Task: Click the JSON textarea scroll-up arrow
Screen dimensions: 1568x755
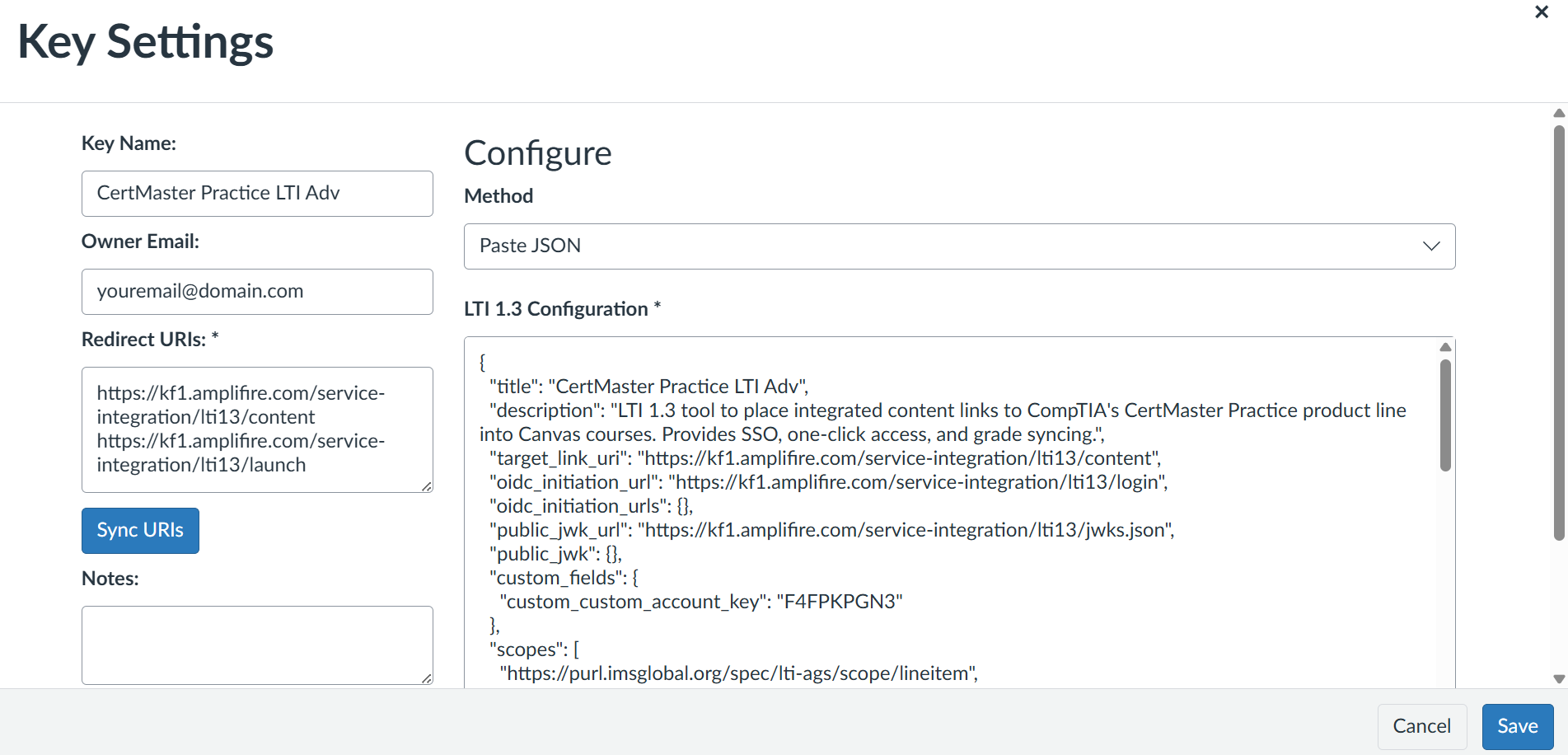Action: [1445, 347]
